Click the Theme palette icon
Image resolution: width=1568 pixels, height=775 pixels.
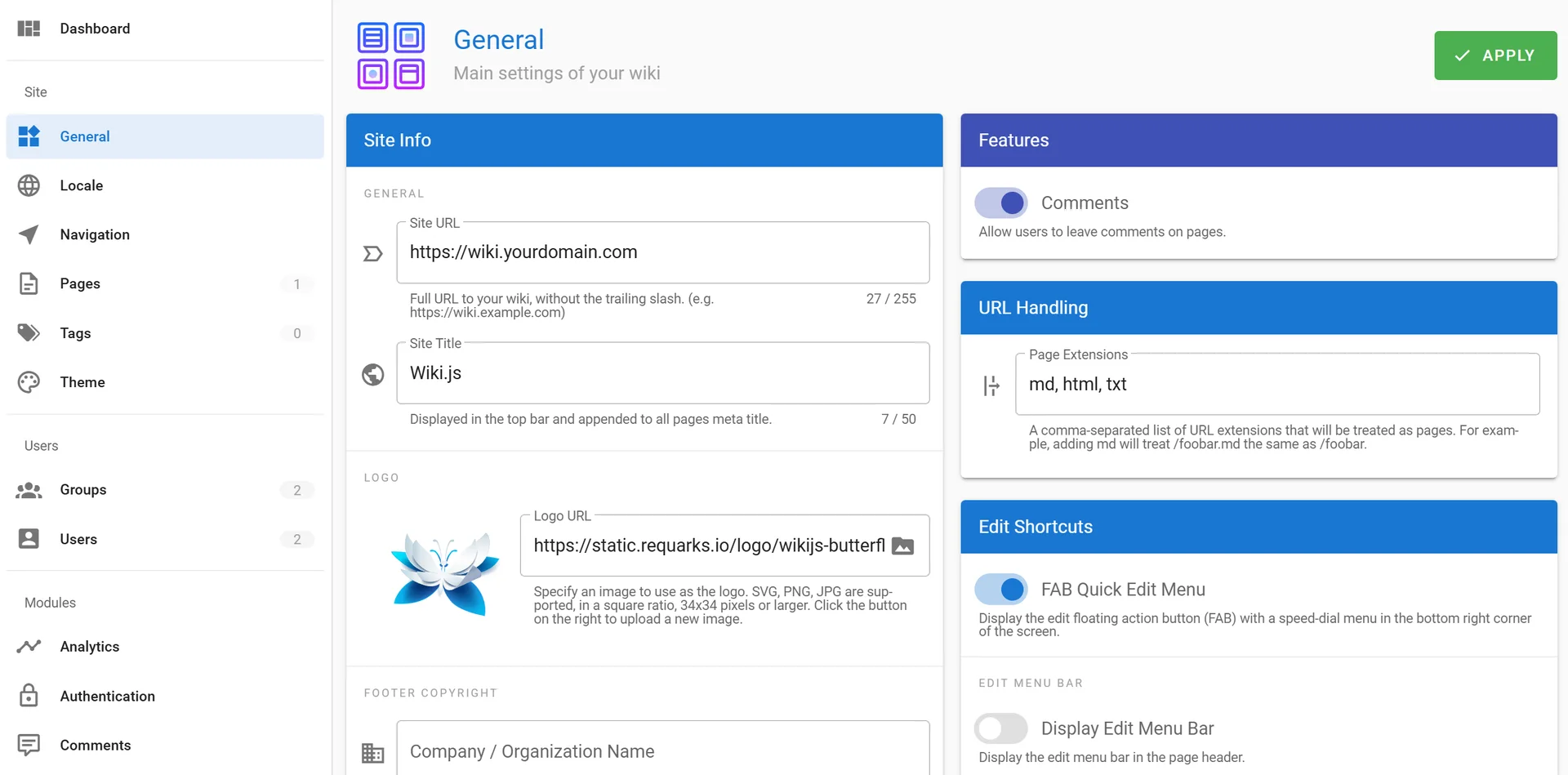(29, 382)
